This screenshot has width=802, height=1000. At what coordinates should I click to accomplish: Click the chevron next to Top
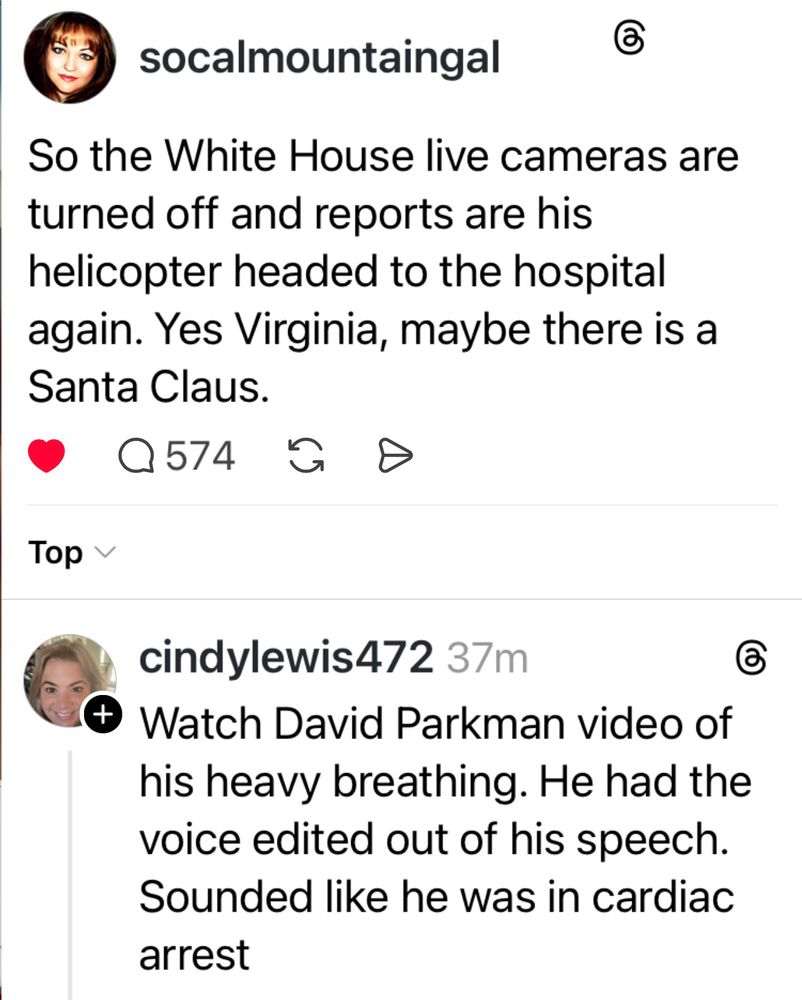[105, 552]
